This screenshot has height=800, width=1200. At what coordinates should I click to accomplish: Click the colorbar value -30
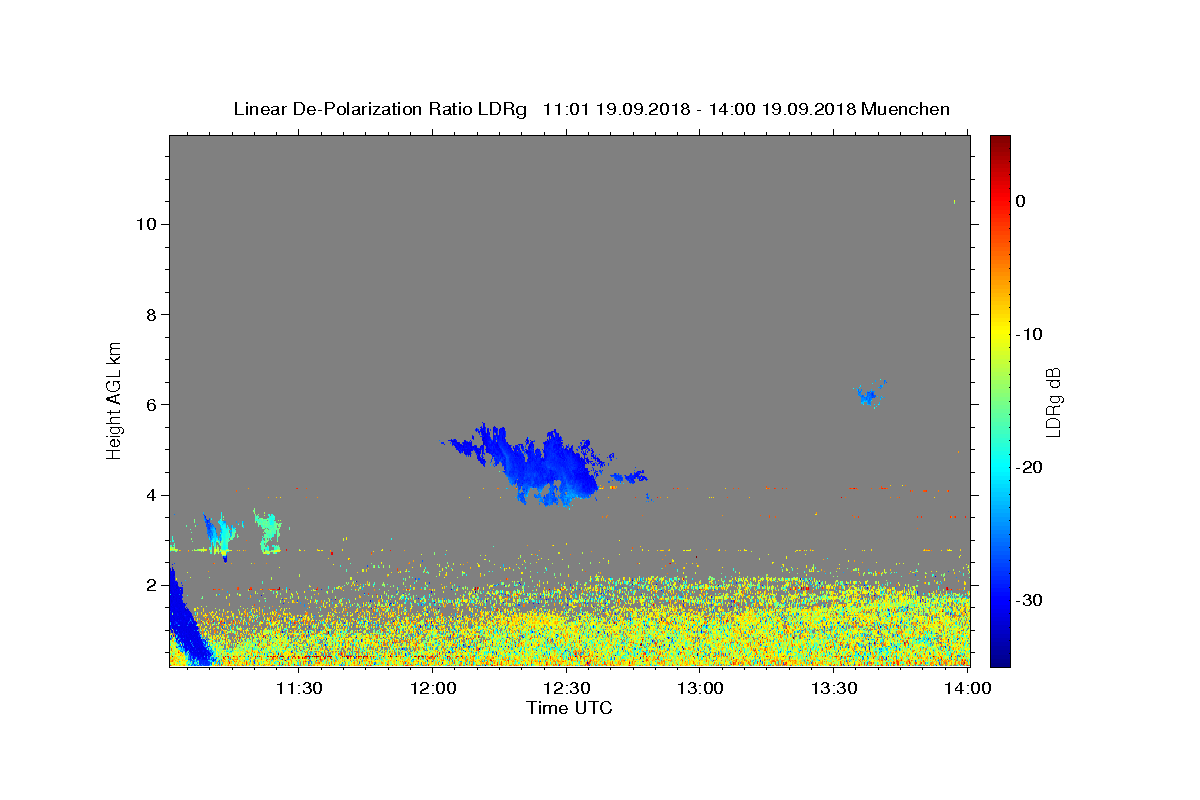click(x=1029, y=600)
